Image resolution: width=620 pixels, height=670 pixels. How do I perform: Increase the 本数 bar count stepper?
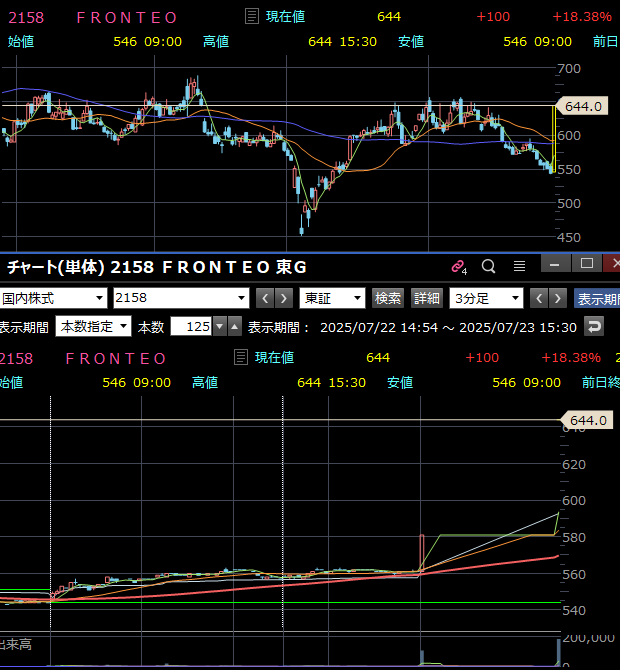click(235, 327)
